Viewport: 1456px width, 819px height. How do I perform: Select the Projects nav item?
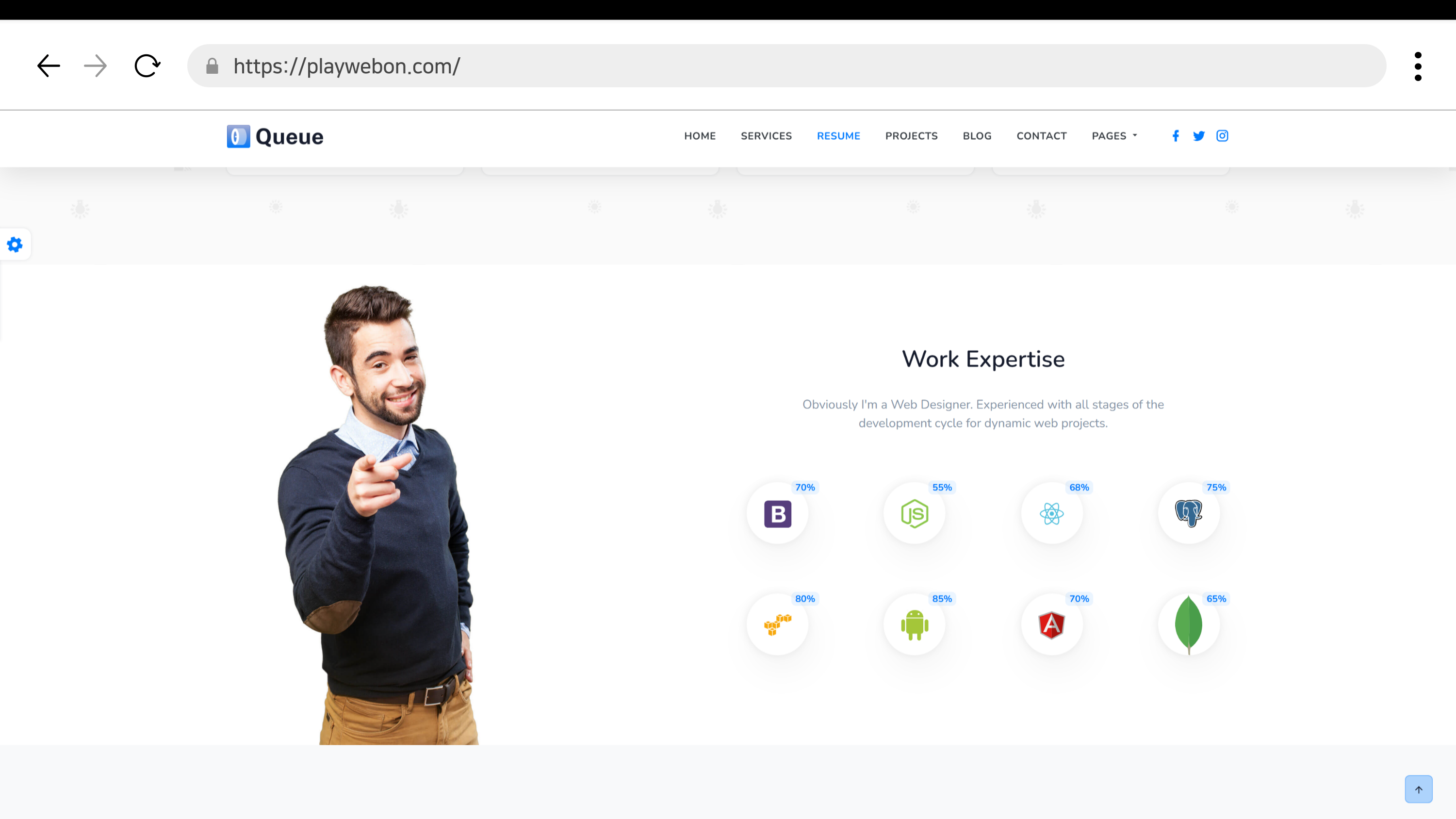[x=911, y=136]
